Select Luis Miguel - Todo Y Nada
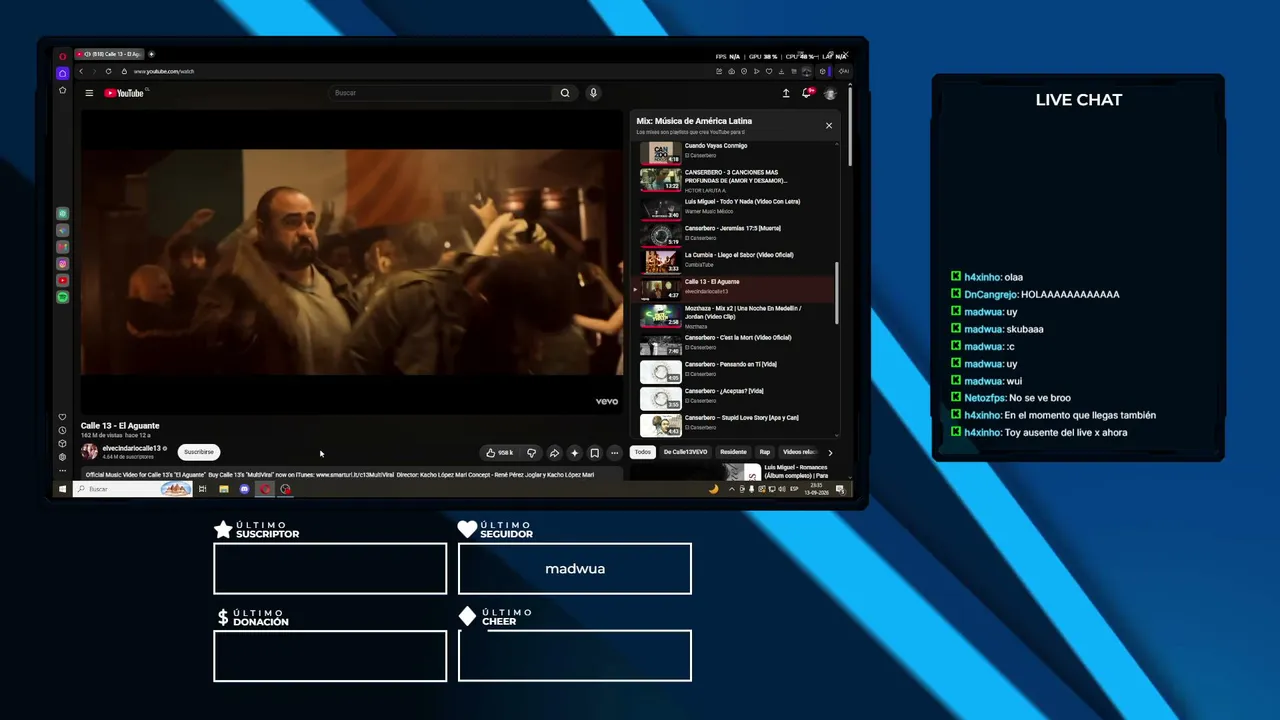 tap(735, 207)
